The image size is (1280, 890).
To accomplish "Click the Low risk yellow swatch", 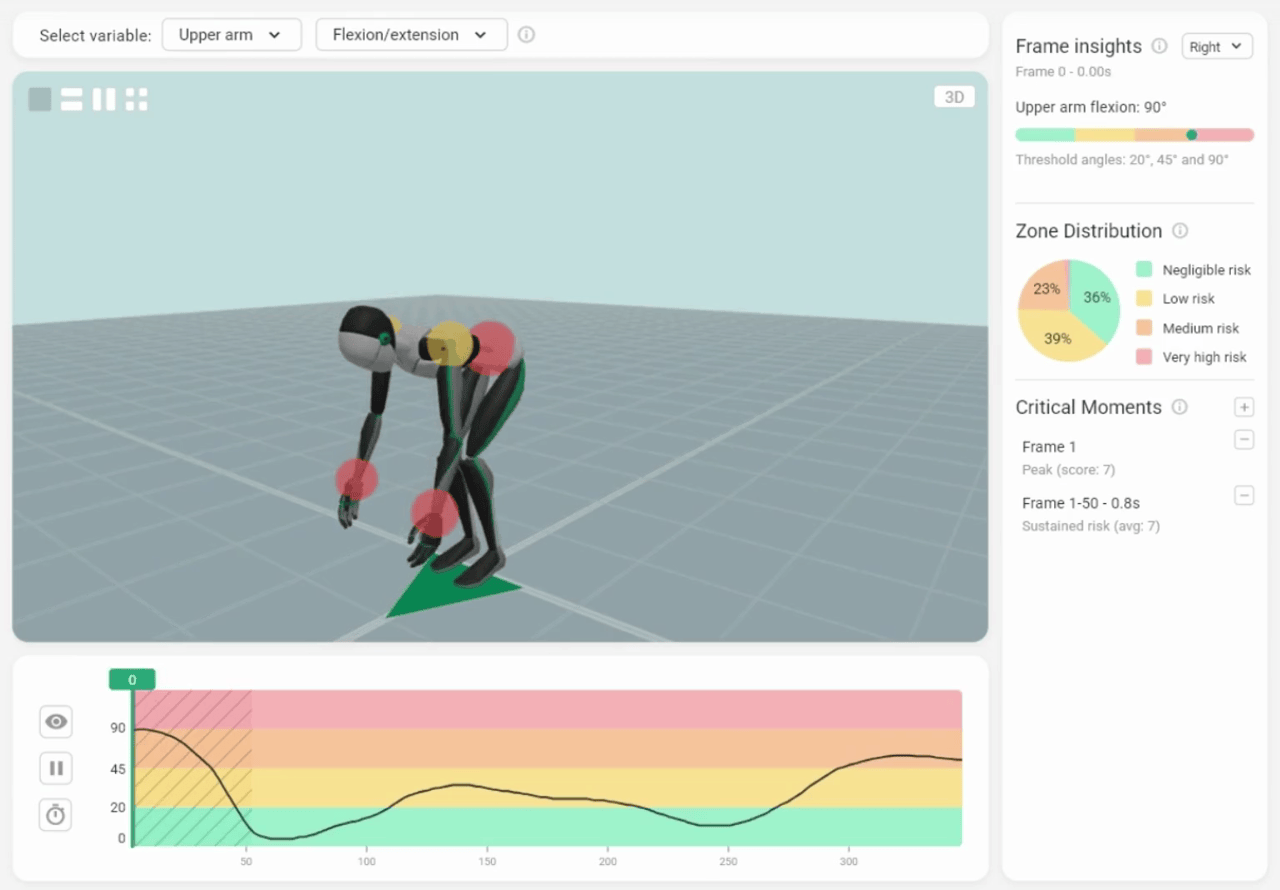I will click(x=1144, y=299).
